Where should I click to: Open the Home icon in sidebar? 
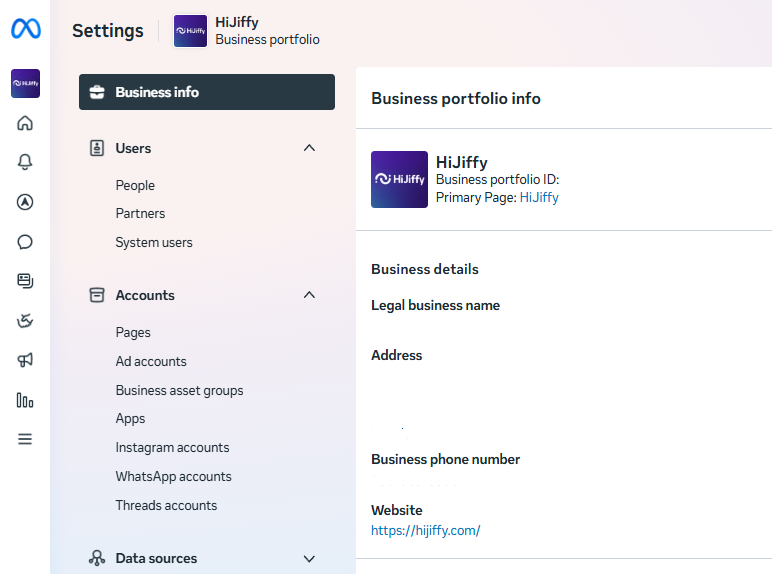coord(25,123)
